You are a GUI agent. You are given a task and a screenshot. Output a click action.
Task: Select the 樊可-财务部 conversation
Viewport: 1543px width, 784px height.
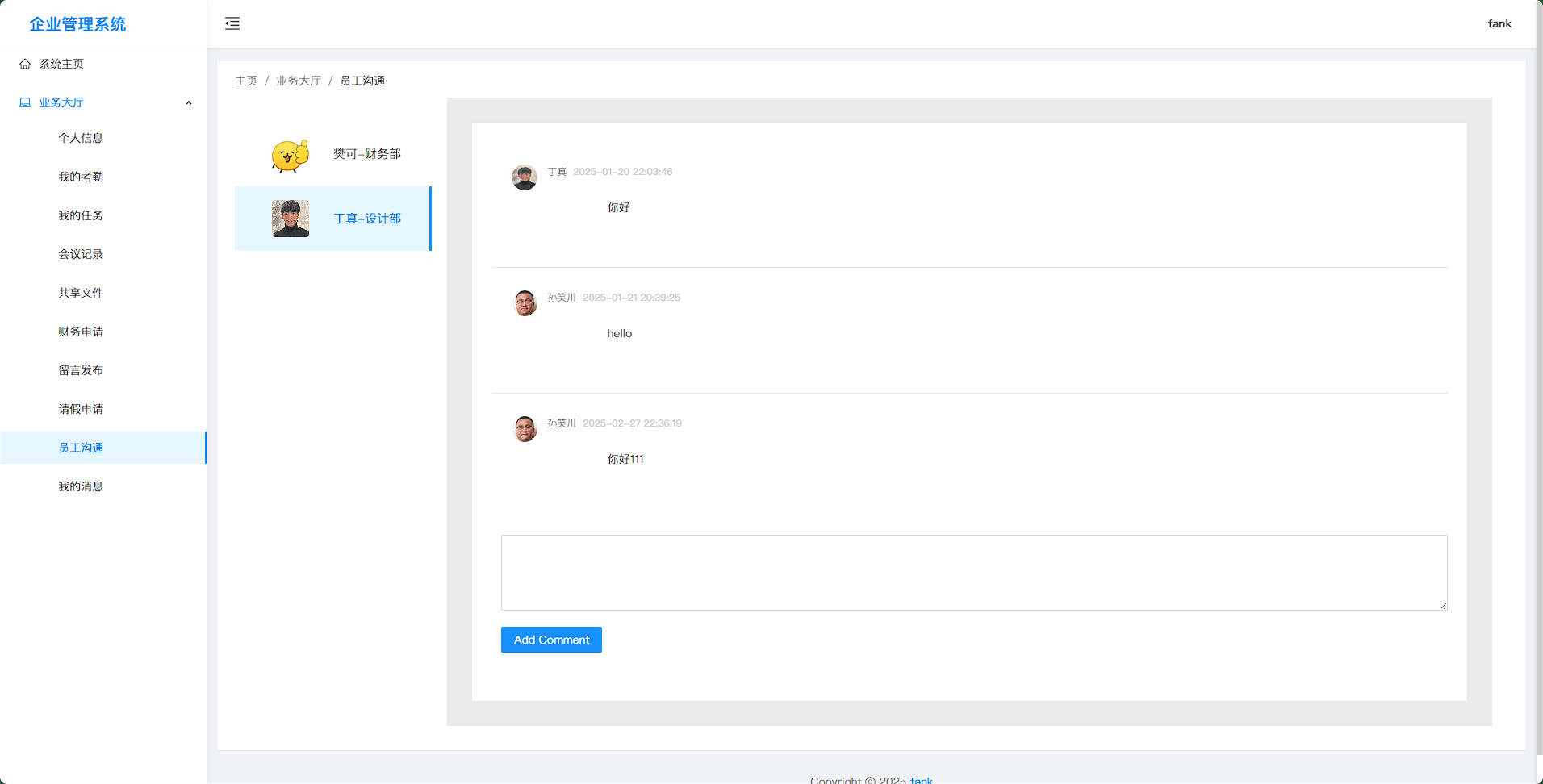(x=366, y=154)
